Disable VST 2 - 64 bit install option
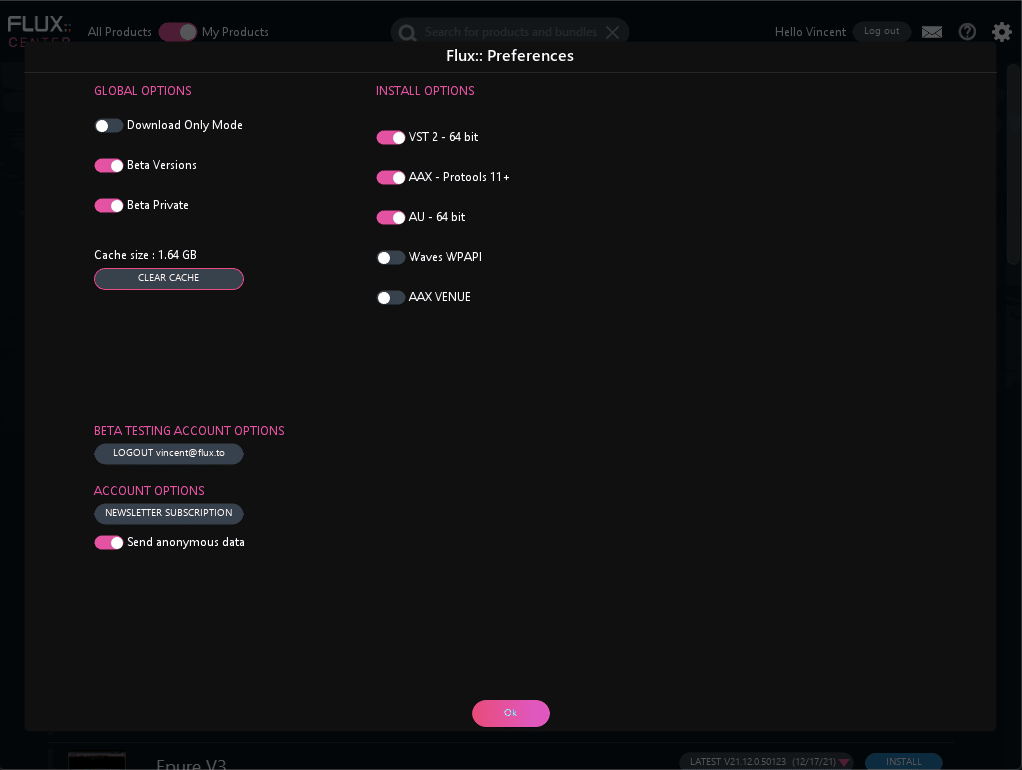1022x770 pixels. click(391, 138)
